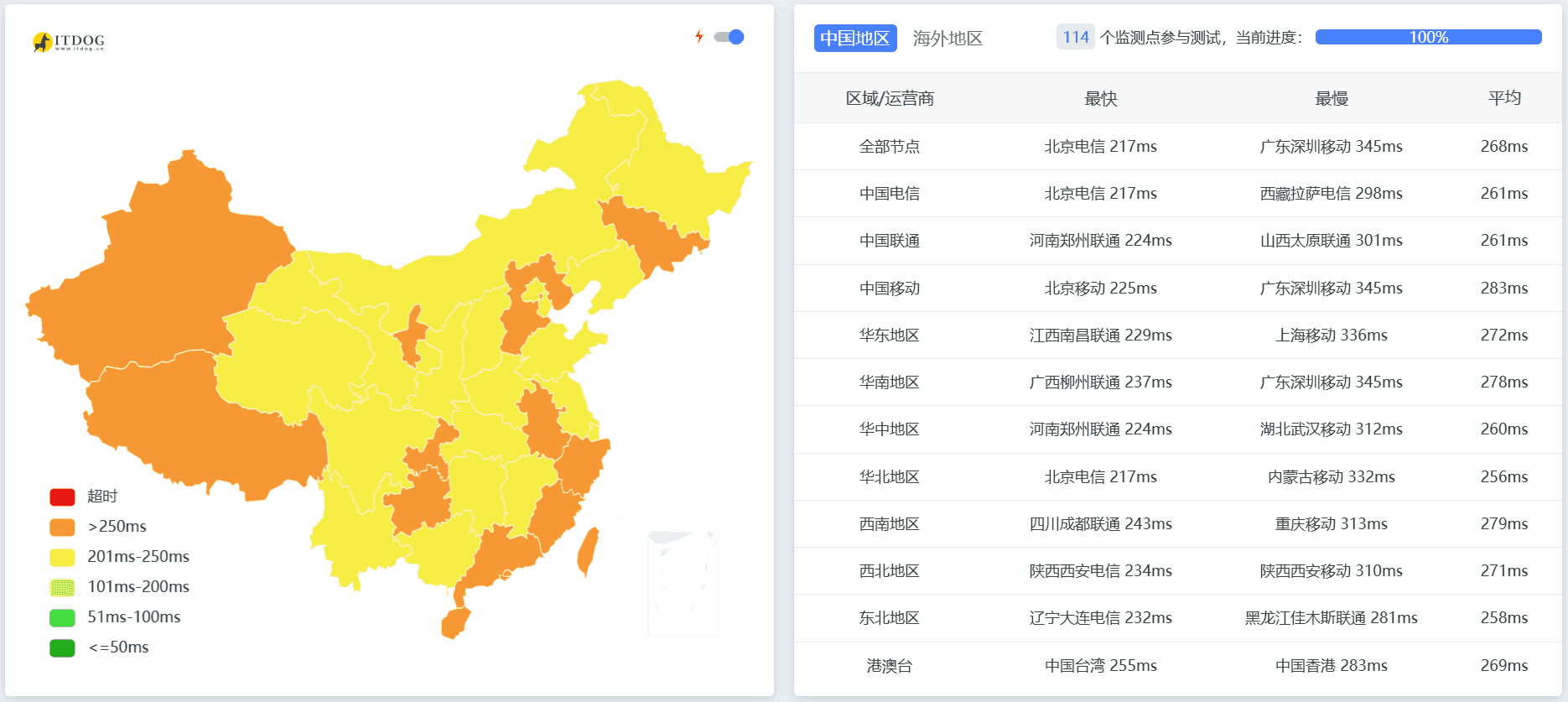Select Taiwan island on the map
Screen dimensions: 1568x702
coord(588,551)
